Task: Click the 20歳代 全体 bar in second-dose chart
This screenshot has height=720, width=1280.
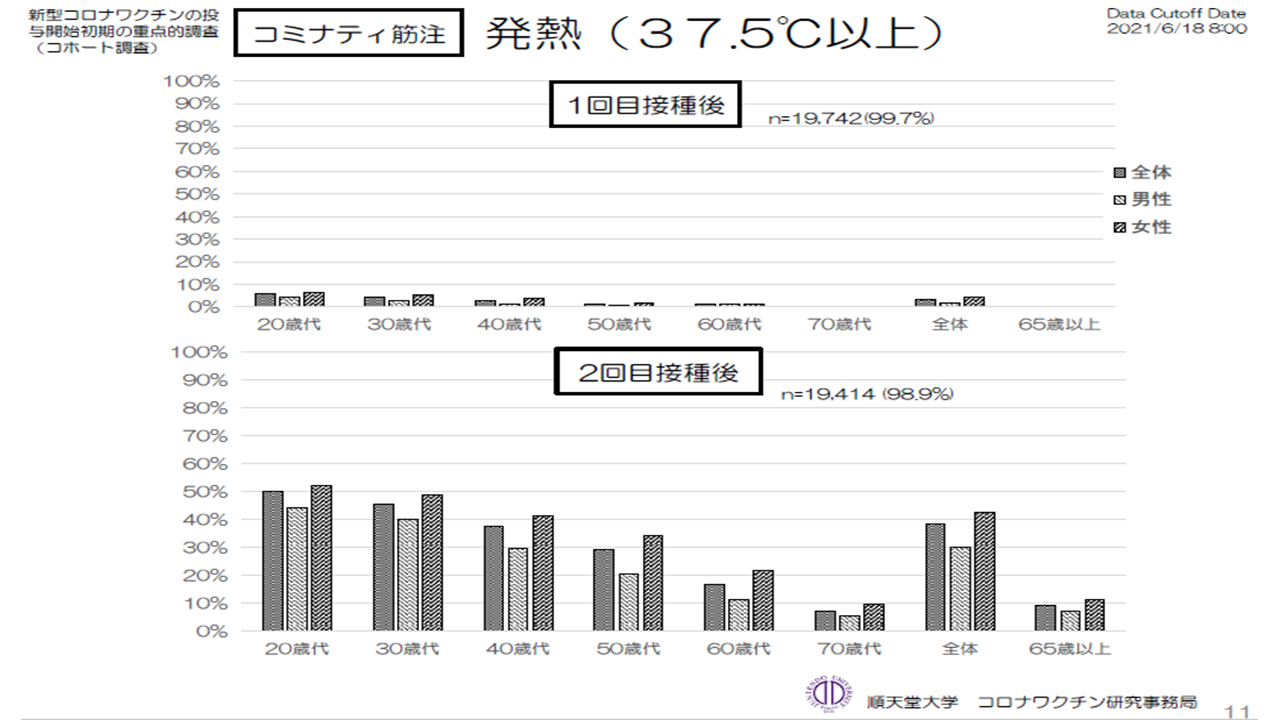Action: pyautogui.click(x=273, y=561)
